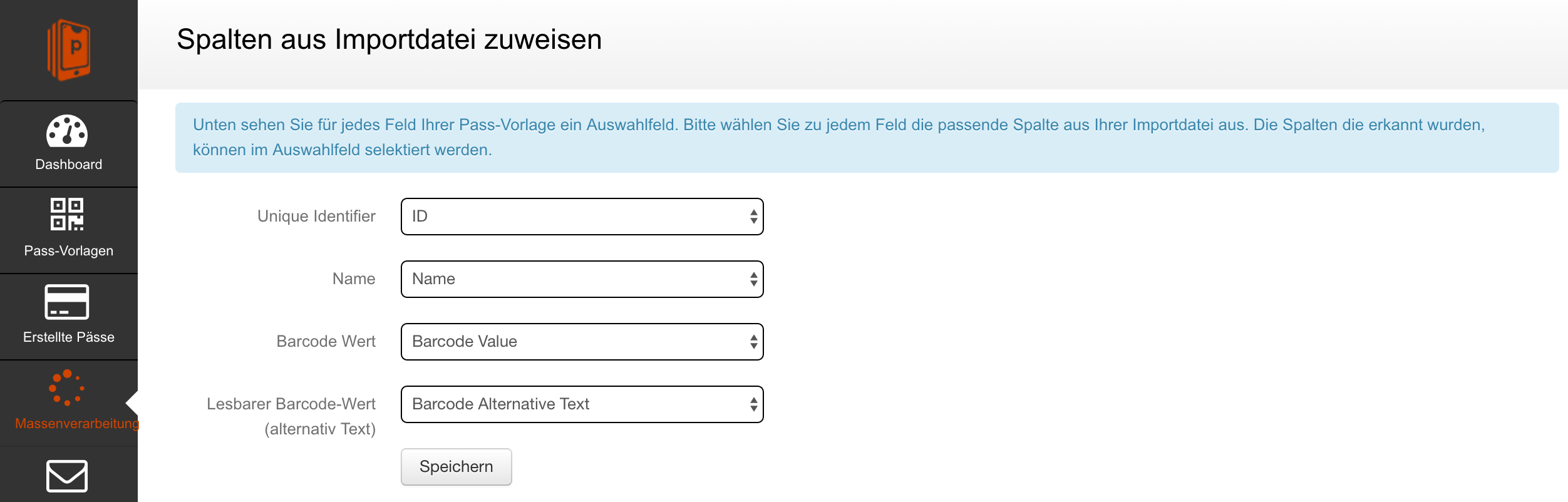Viewport: 1568px width, 502px height.
Task: Click arrows of Unique Identifier select
Action: [754, 217]
